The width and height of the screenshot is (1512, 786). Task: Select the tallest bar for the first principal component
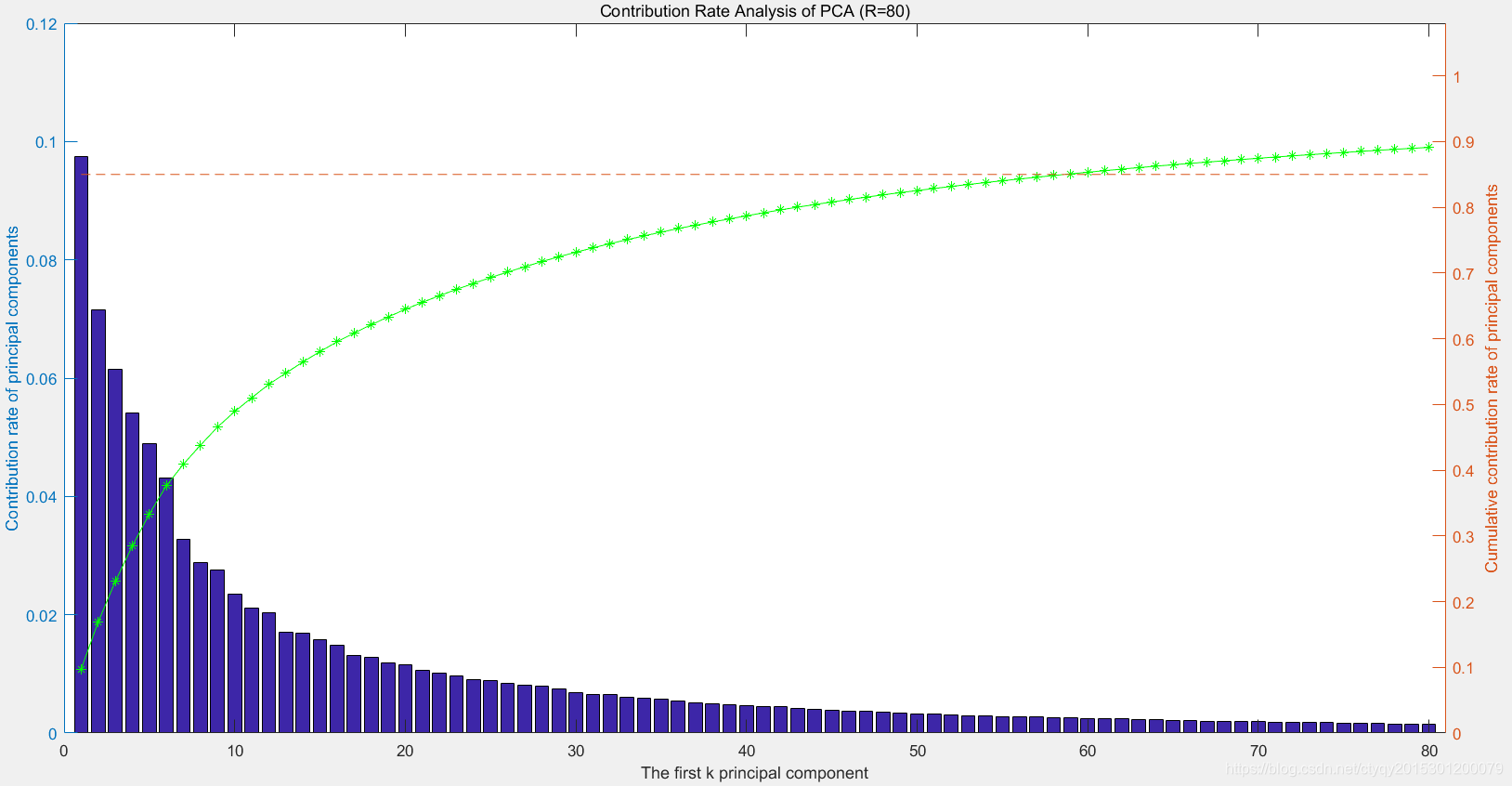tap(81, 445)
